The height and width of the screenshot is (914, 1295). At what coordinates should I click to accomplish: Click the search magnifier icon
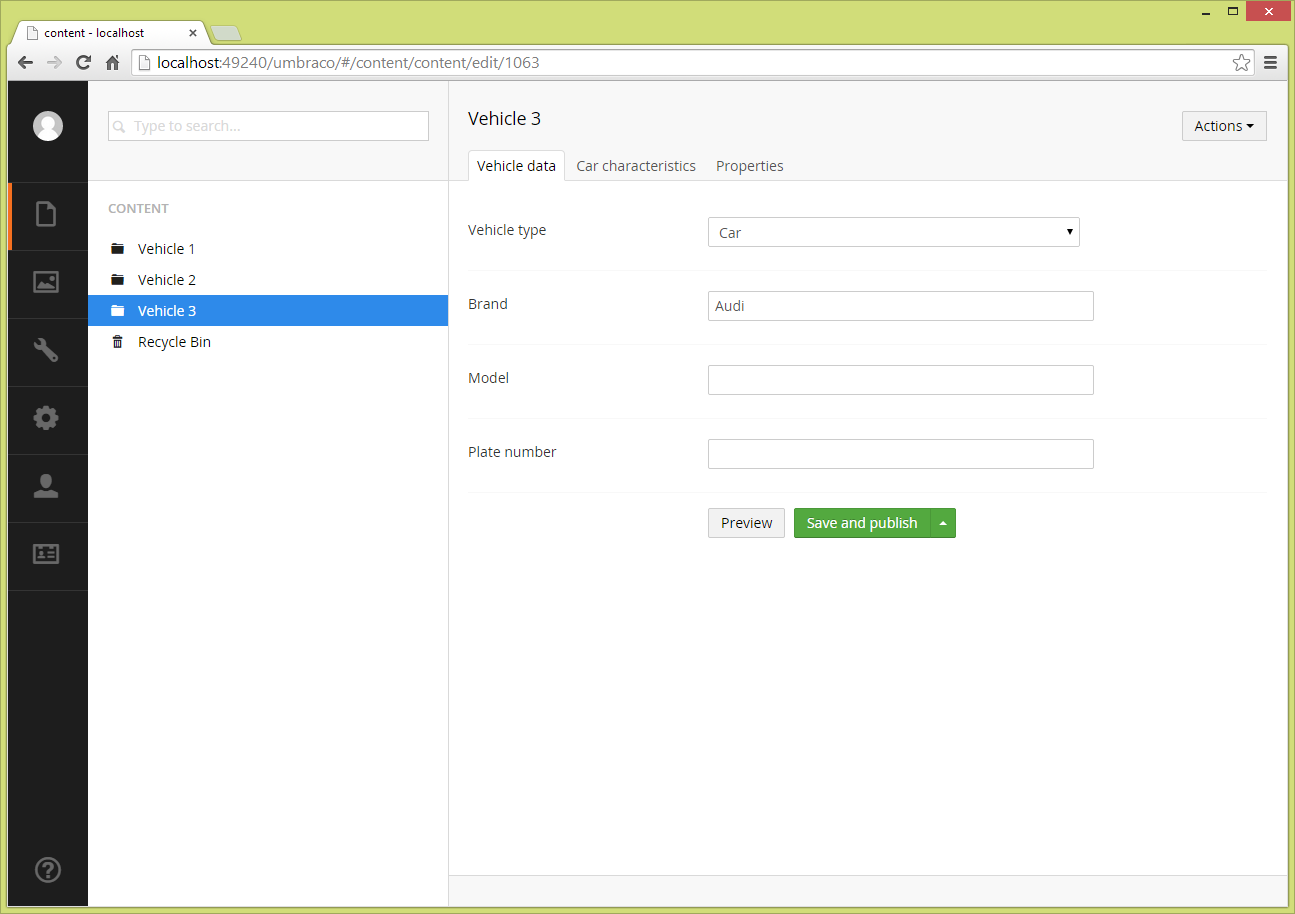click(120, 127)
